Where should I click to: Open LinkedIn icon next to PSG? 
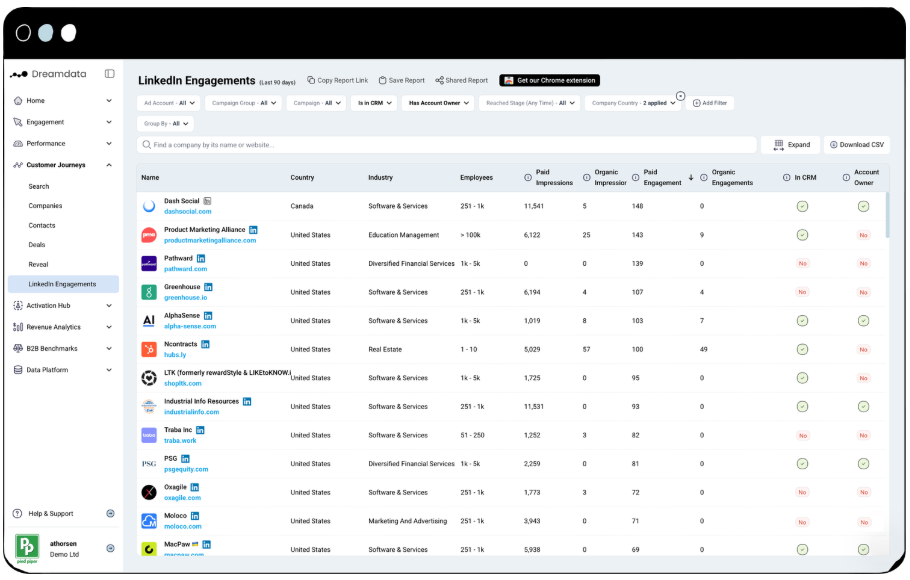coord(185,459)
